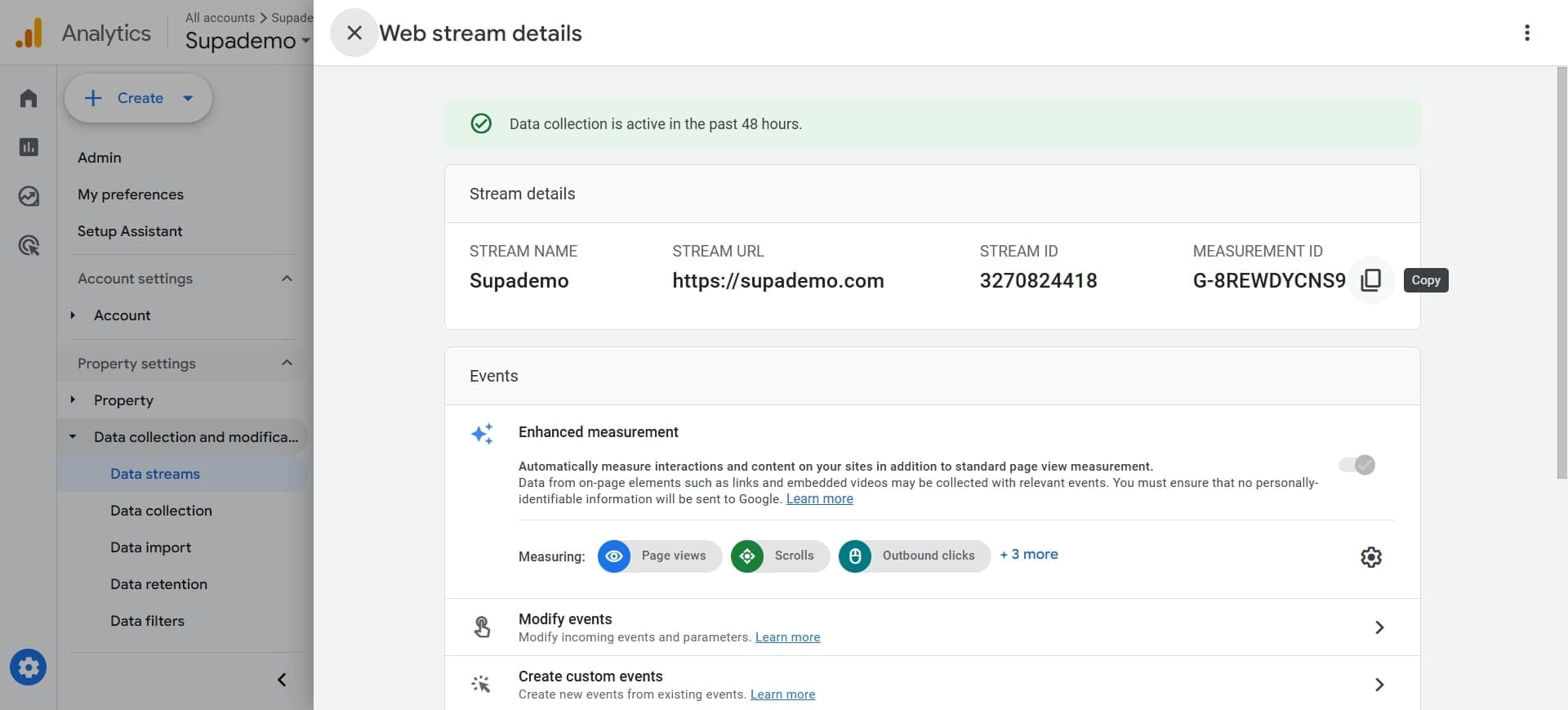The height and width of the screenshot is (710, 1568).
Task: Open Learn more link under Modify events
Action: pyautogui.click(x=787, y=637)
